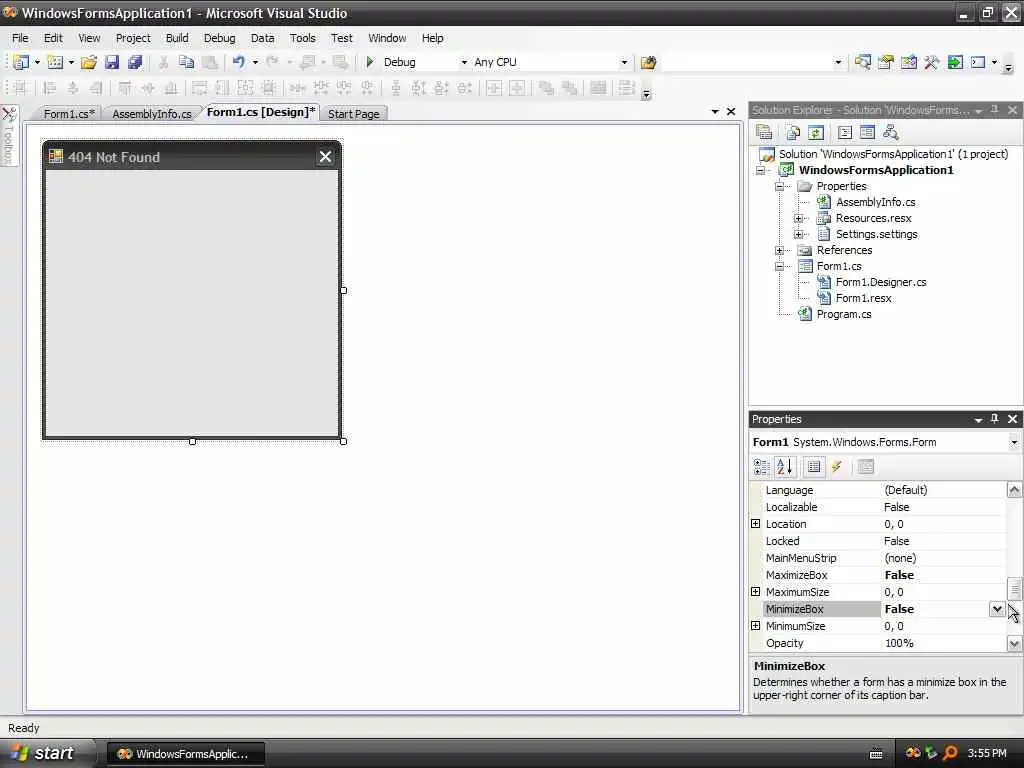
Task: Click the Save All toolbar icon
Action: point(135,62)
